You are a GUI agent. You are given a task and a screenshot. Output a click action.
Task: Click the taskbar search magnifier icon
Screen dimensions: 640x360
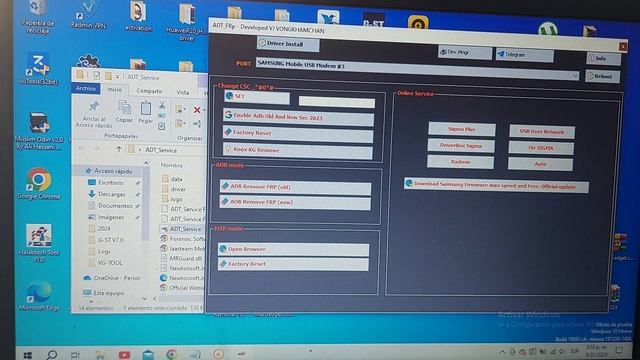coord(52,355)
